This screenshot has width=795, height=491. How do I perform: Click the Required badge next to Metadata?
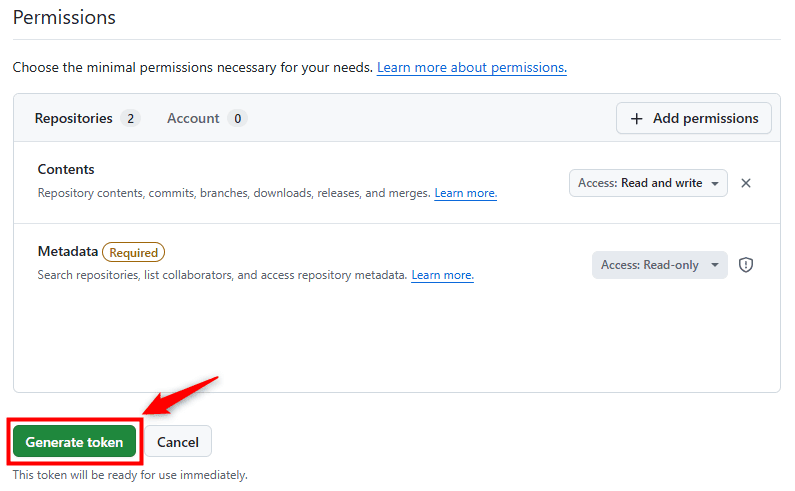(133, 253)
